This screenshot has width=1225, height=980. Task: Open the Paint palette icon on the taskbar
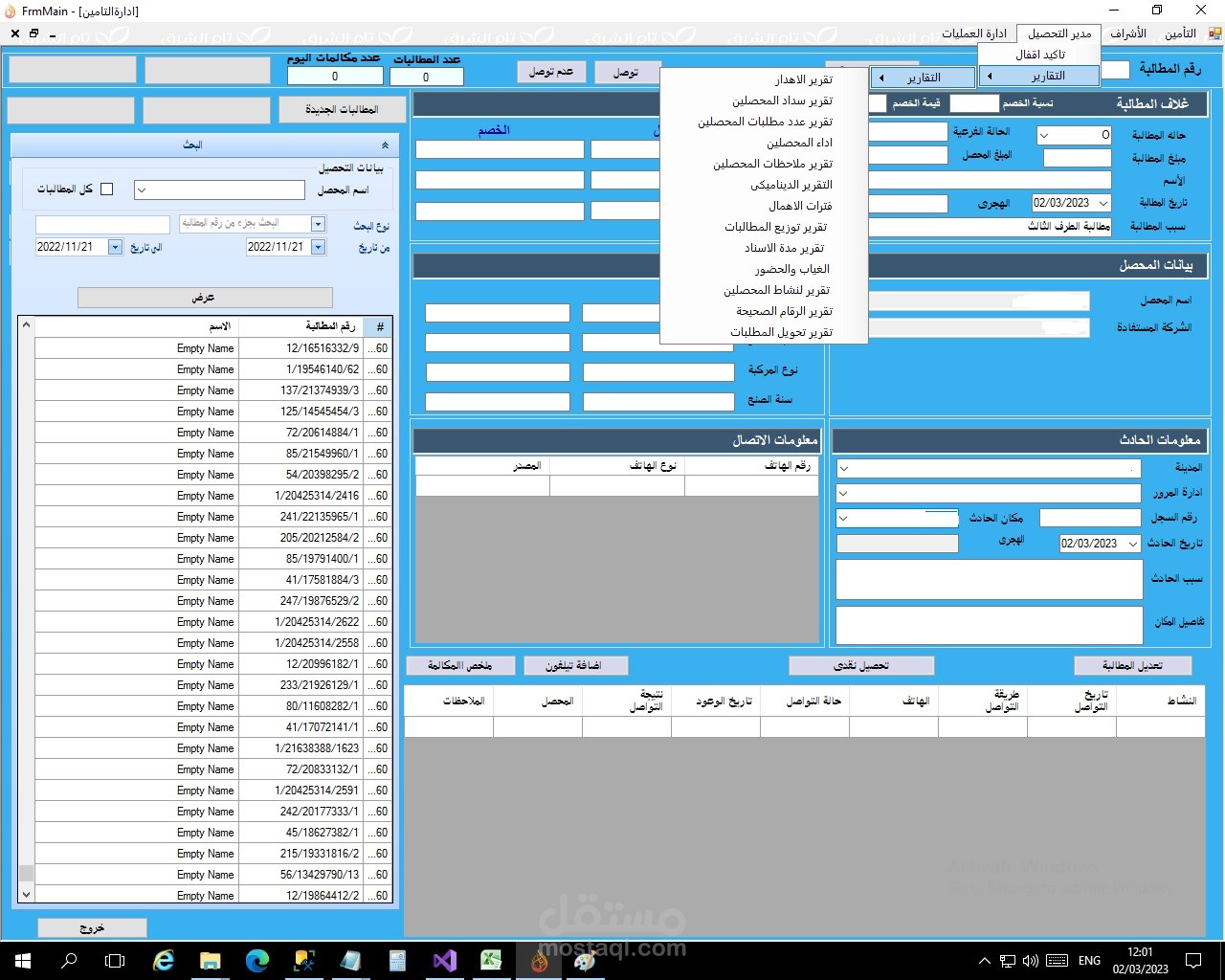[585, 961]
